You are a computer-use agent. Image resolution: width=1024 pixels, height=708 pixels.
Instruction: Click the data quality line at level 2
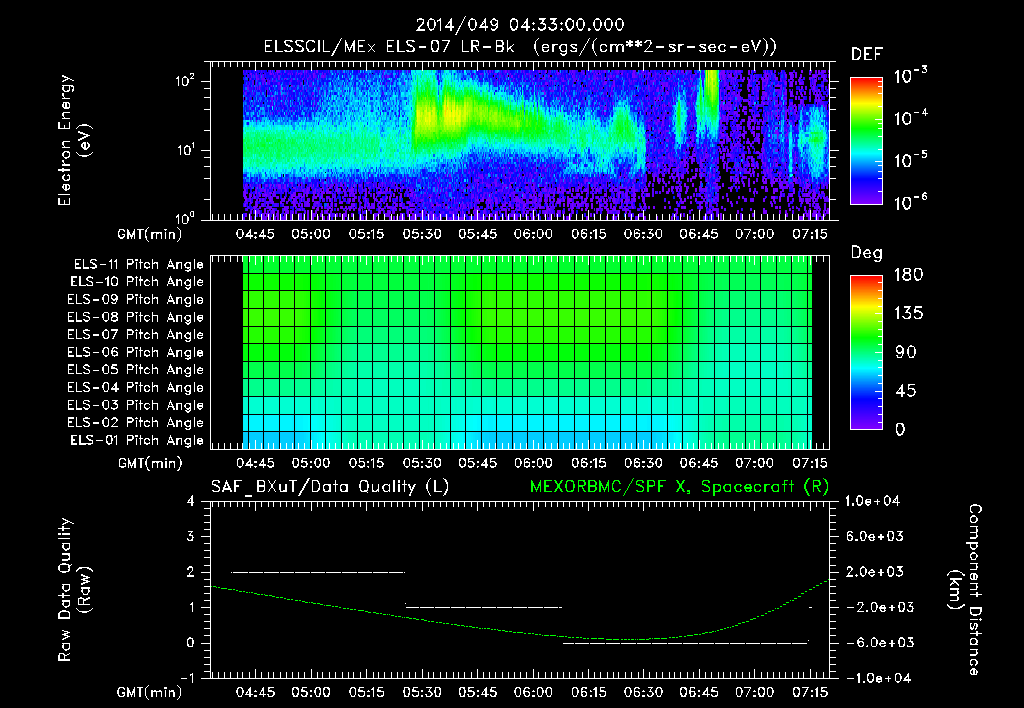point(318,572)
